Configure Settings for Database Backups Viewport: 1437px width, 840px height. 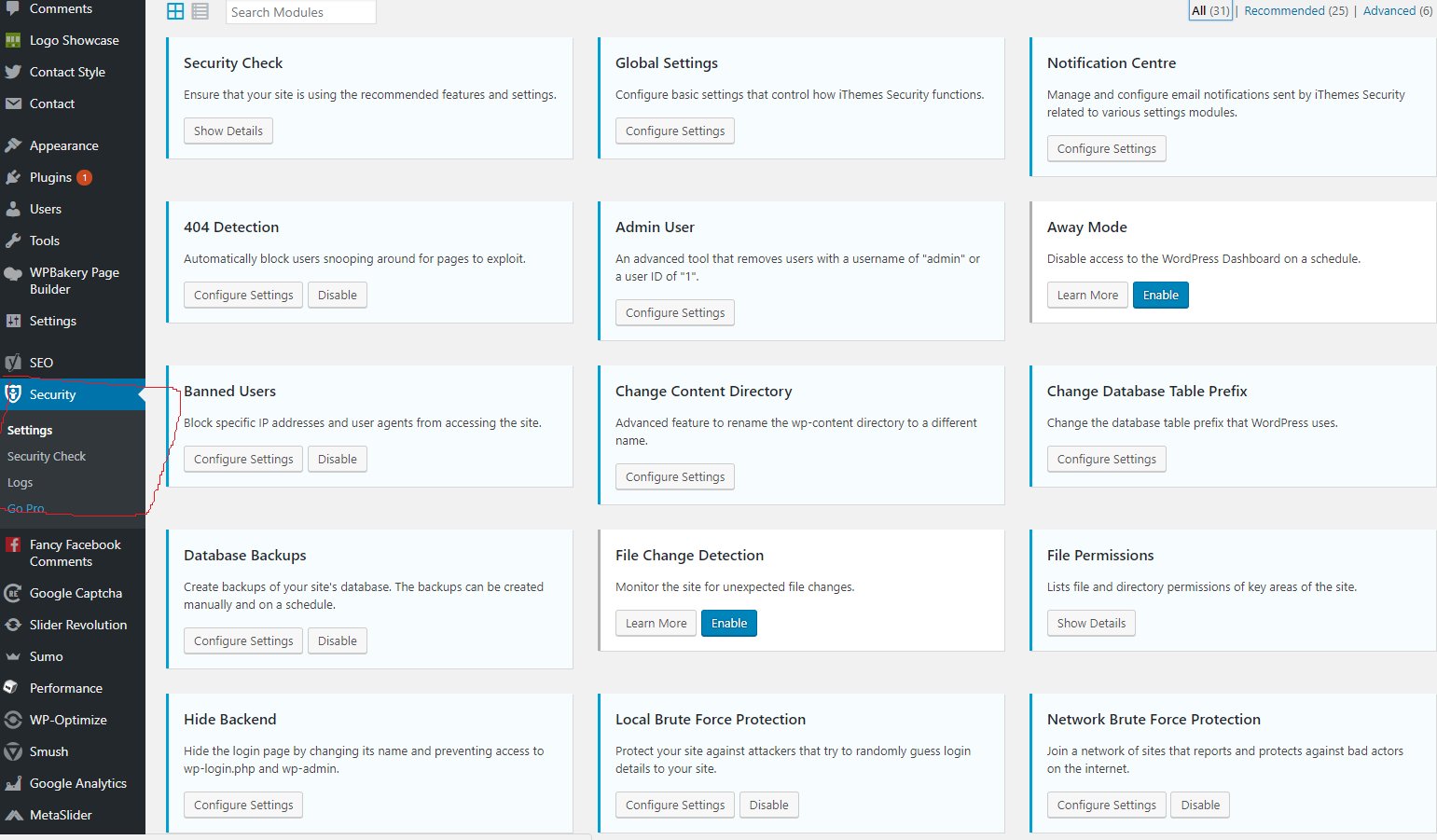[x=243, y=641]
